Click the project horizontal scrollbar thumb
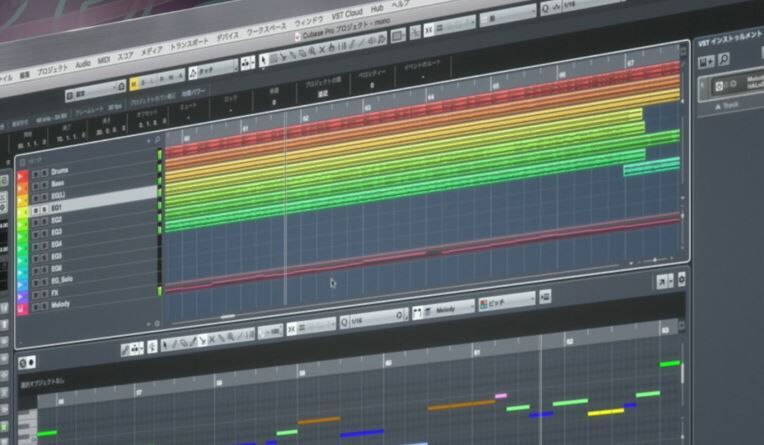 [227, 317]
